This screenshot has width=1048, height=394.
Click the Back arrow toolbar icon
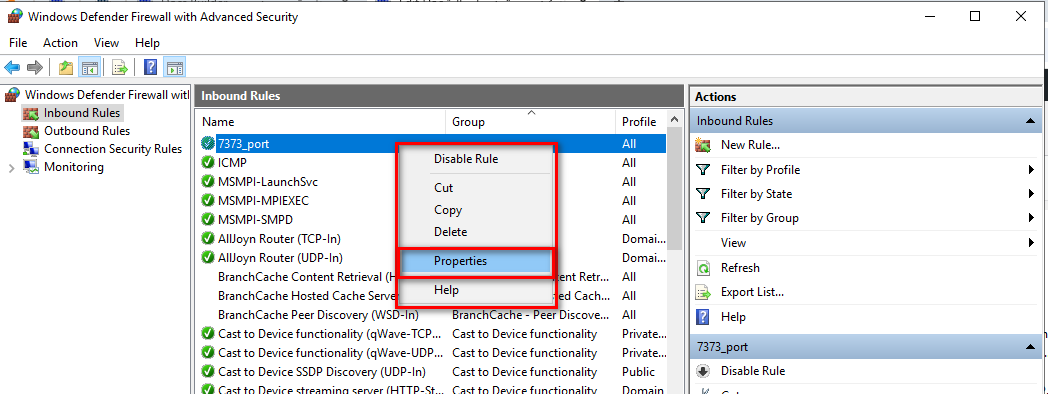coord(12,67)
